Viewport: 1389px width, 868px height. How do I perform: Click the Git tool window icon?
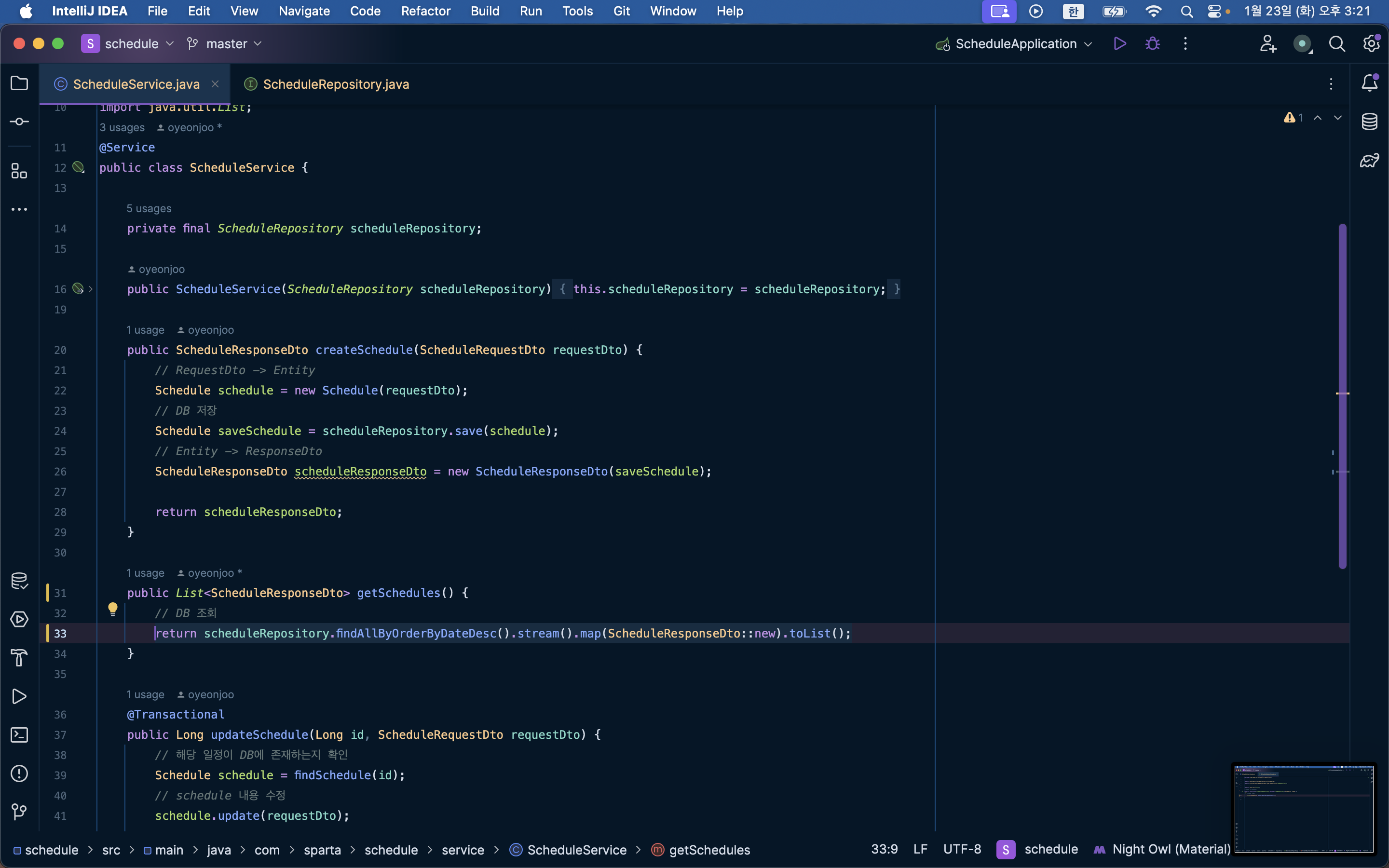coord(19,812)
